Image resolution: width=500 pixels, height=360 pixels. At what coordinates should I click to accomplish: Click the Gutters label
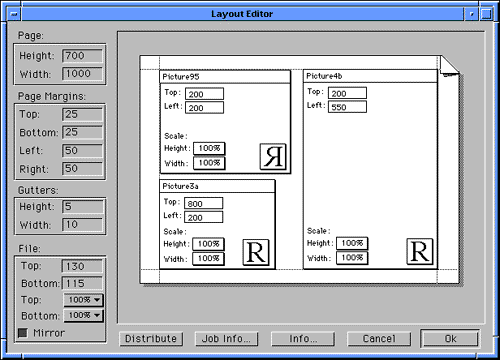(x=38, y=190)
